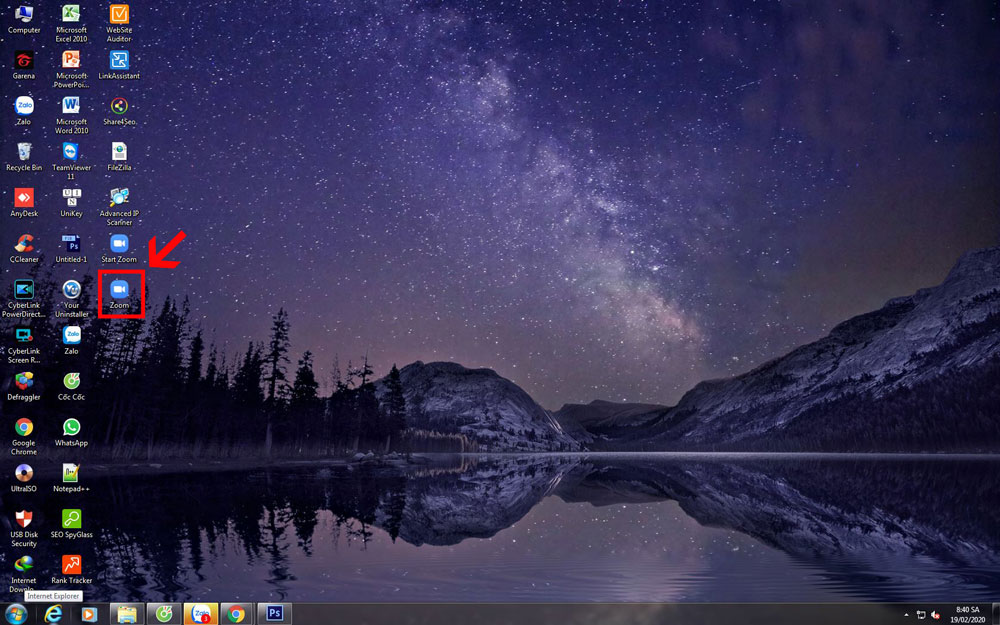Viewport: 1000px width, 625px height.
Task: Click the Garena desktop icon
Action: [x=24, y=61]
